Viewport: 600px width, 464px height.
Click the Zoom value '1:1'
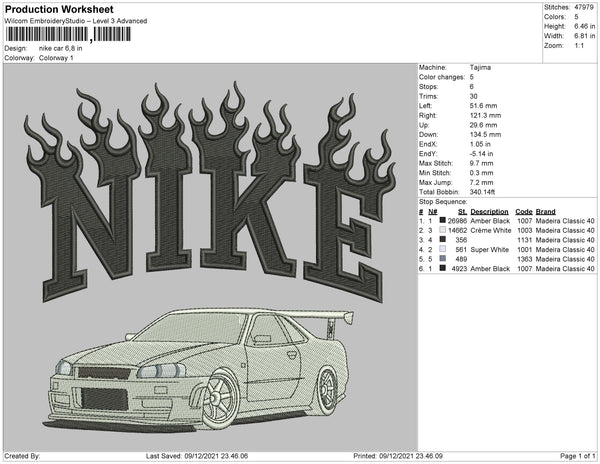(579, 46)
